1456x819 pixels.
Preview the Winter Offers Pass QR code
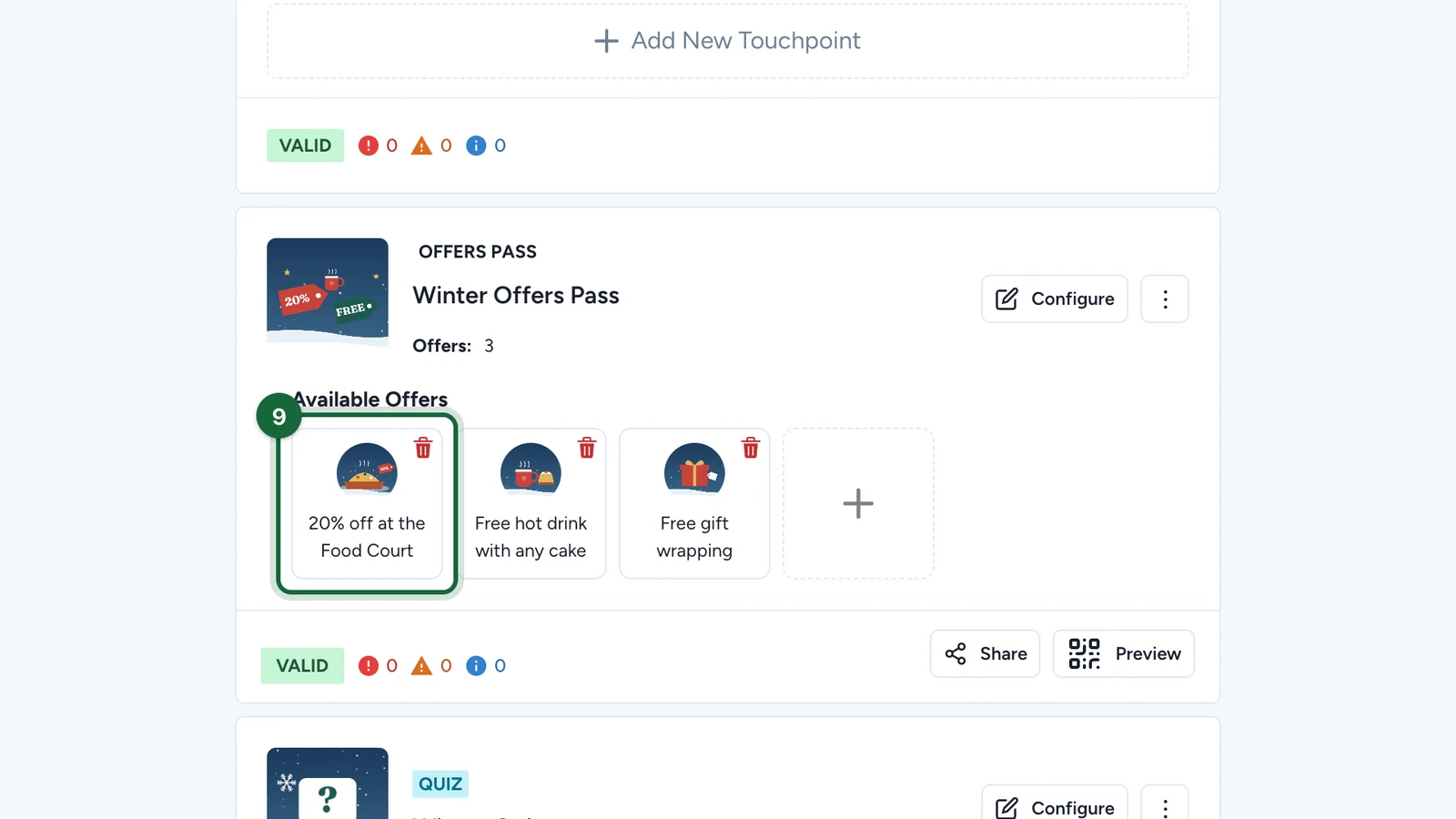pyautogui.click(x=1124, y=653)
